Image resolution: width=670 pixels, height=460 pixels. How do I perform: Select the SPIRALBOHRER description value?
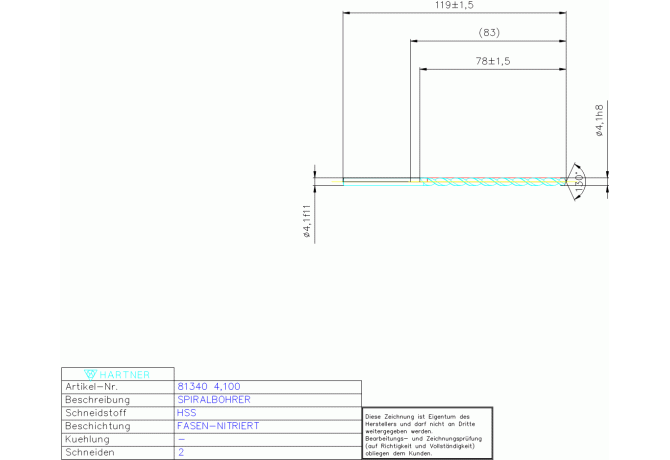(213, 399)
